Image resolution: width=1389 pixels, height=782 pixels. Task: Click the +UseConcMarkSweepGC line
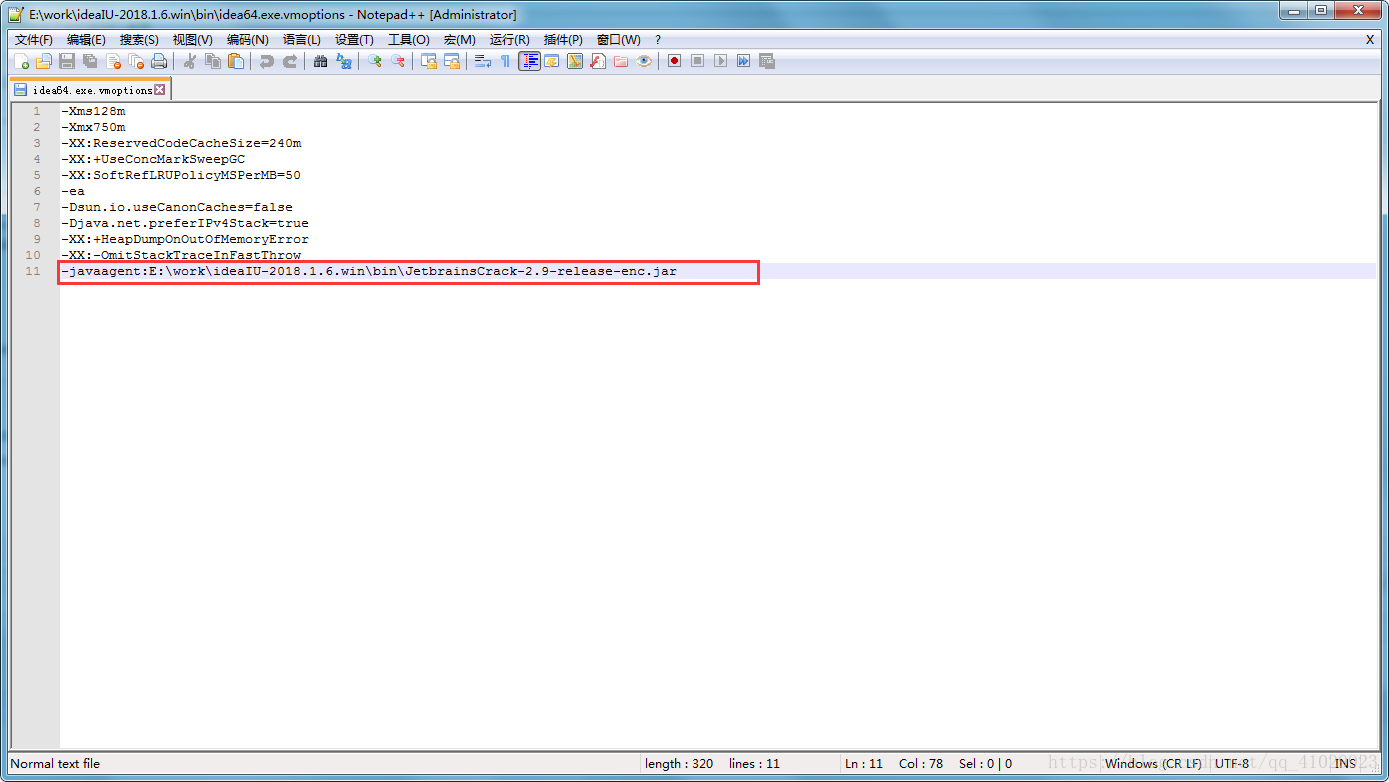(153, 159)
